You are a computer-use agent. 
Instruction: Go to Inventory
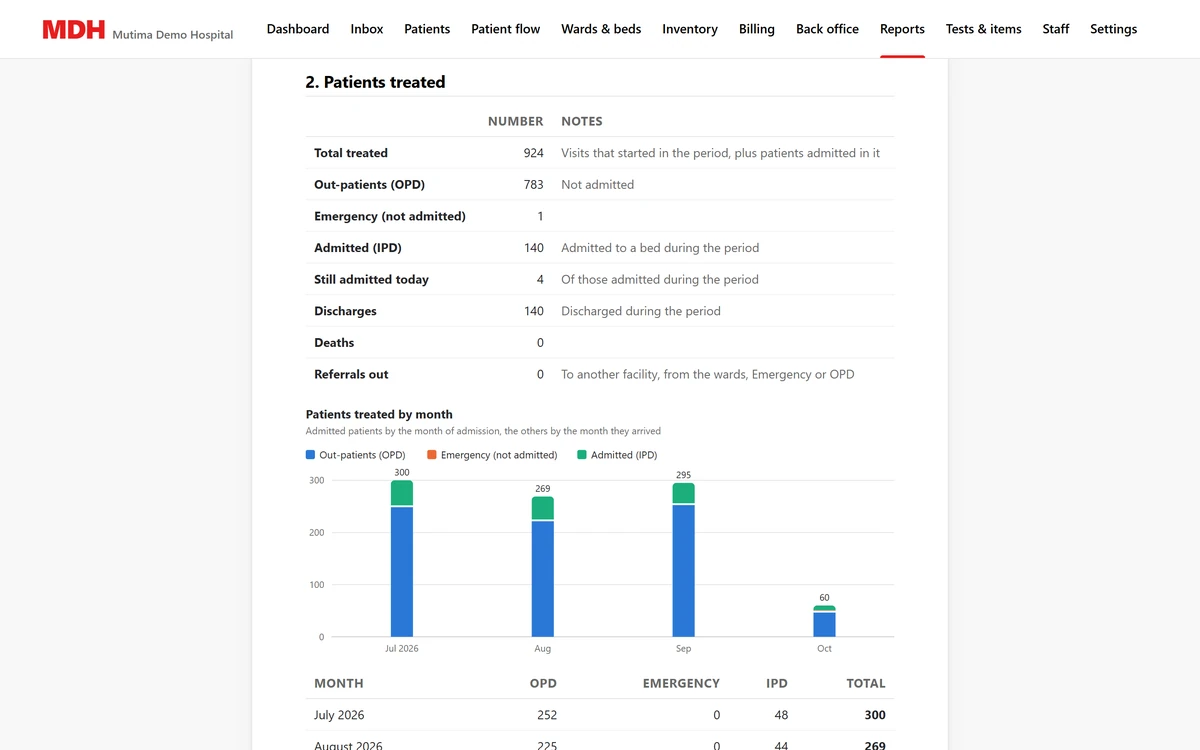point(690,29)
